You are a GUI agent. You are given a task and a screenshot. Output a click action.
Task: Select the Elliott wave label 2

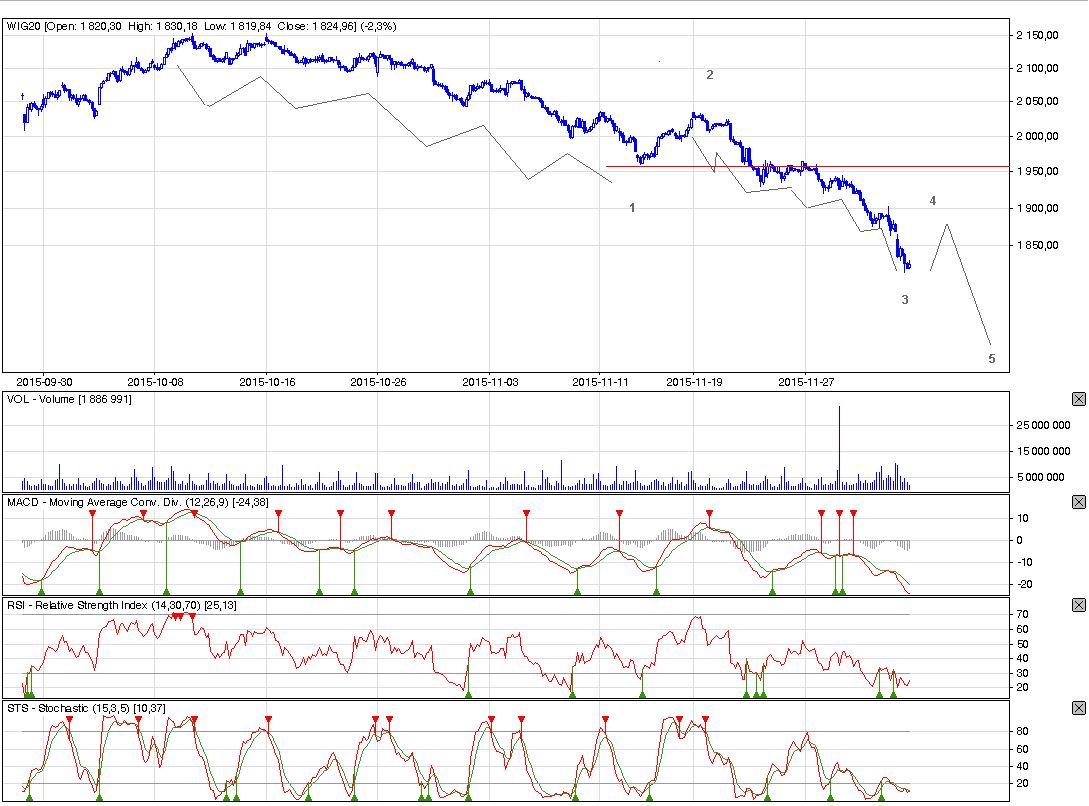coord(710,75)
